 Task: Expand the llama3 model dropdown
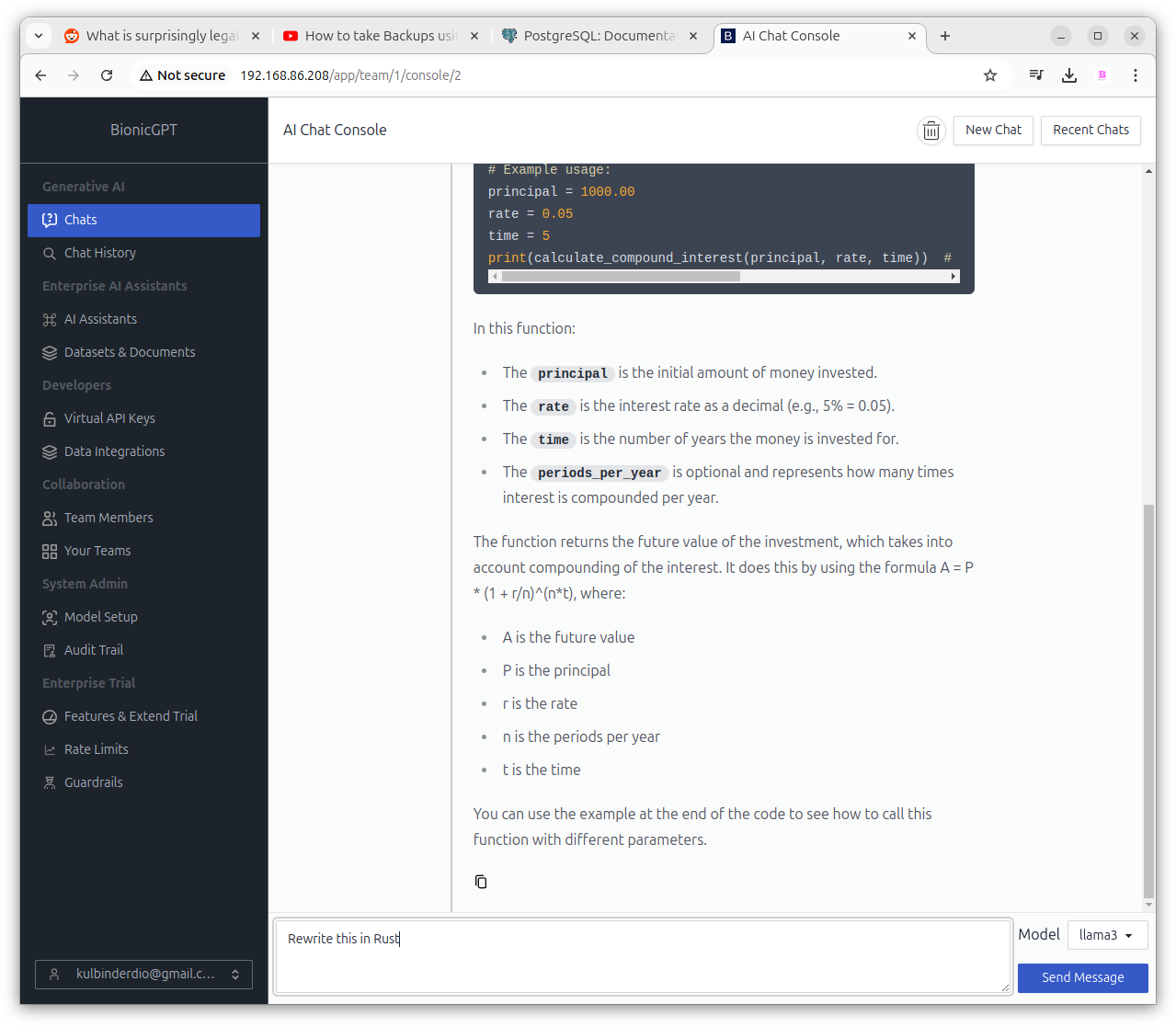click(1106, 935)
